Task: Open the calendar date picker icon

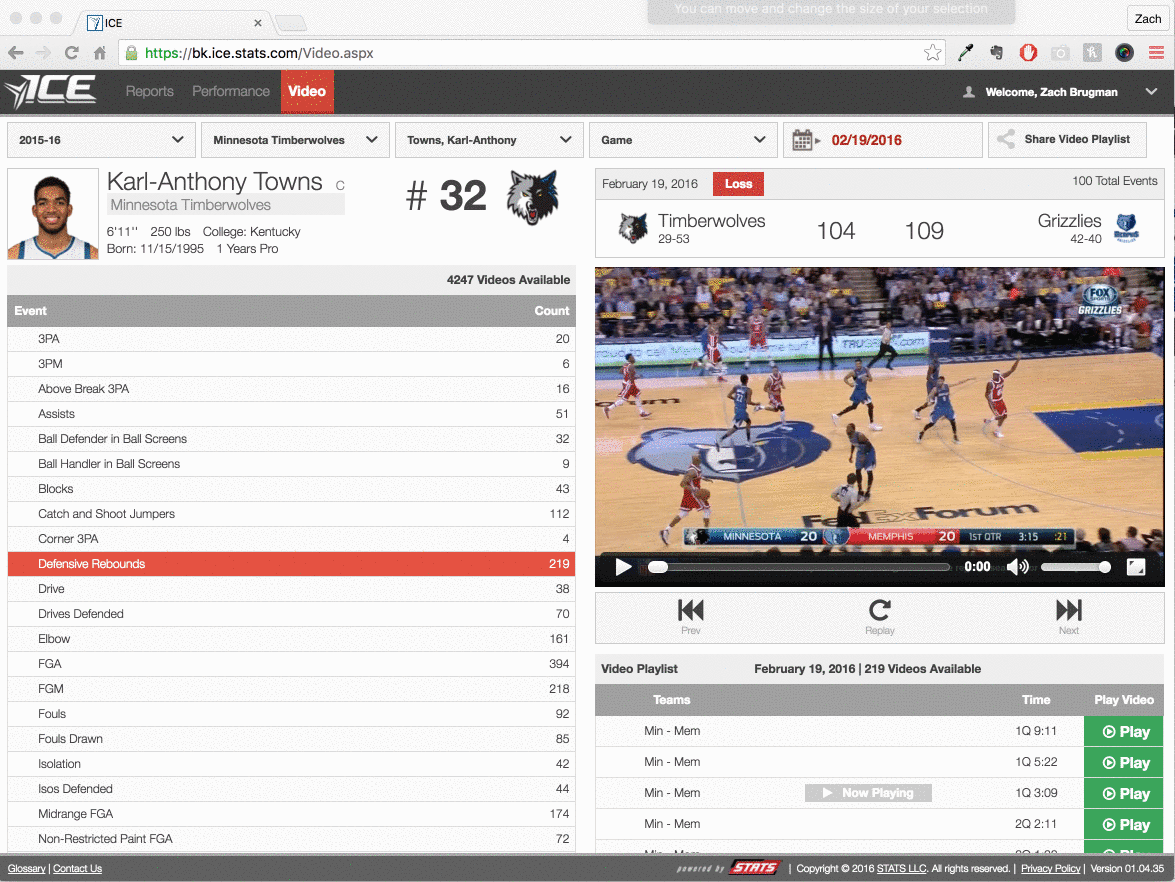Action: pyautogui.click(x=802, y=140)
